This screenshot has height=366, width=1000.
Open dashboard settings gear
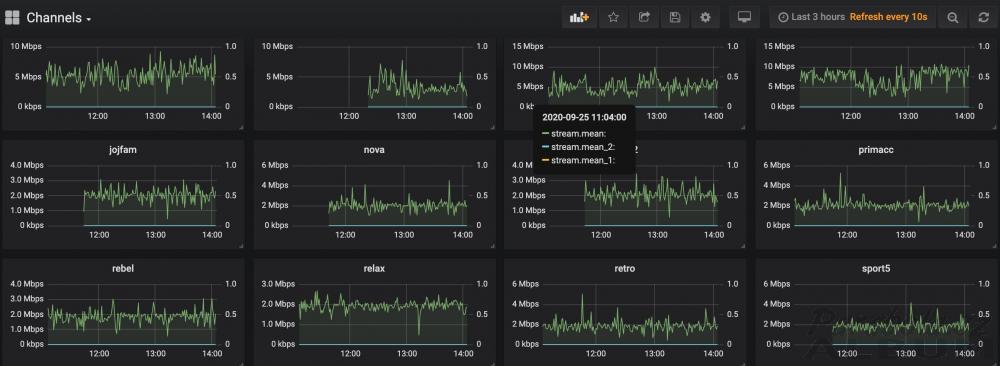point(705,18)
